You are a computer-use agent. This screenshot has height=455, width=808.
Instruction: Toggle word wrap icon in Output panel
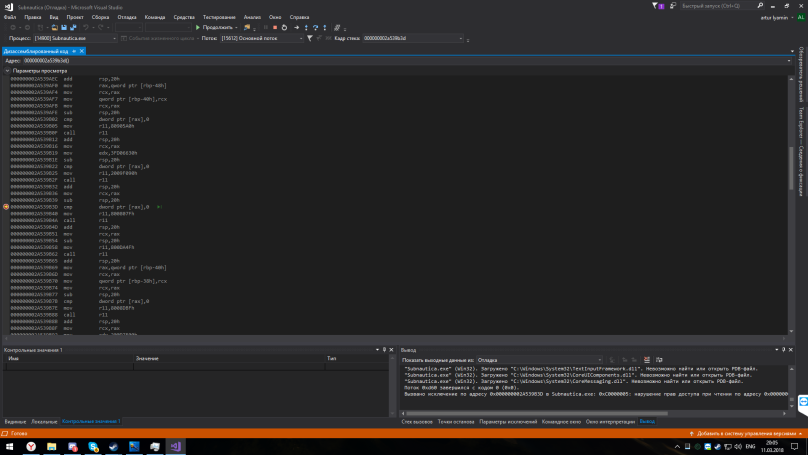pyautogui.click(x=659, y=360)
